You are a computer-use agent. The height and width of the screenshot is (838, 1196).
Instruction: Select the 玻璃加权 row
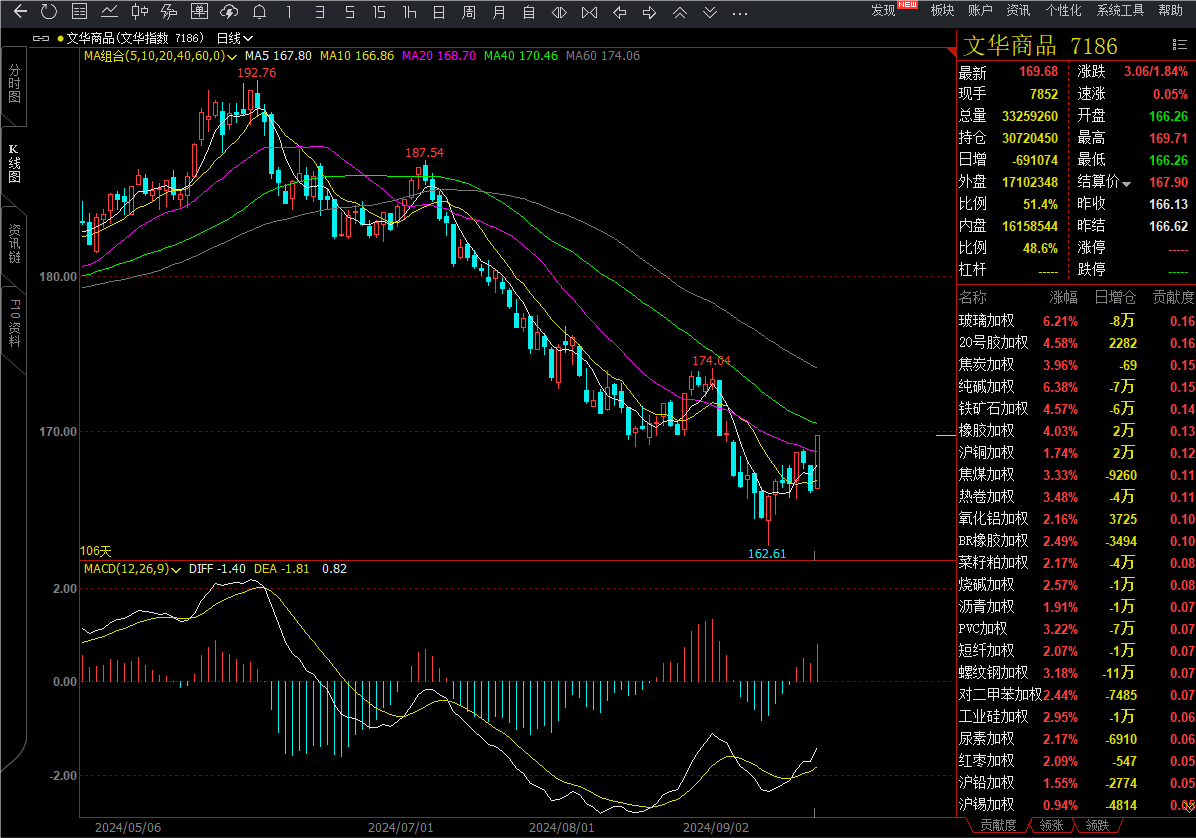pyautogui.click(x=1075, y=321)
